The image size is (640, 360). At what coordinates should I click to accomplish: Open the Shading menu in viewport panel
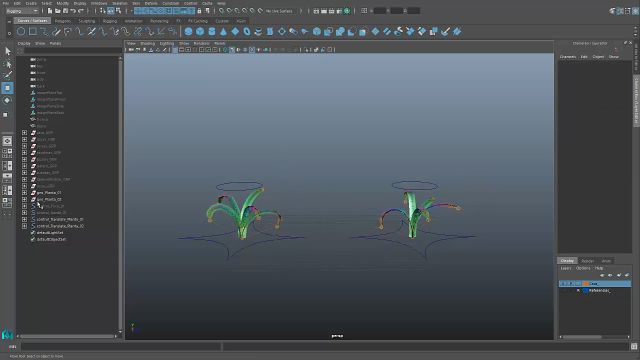[147, 43]
